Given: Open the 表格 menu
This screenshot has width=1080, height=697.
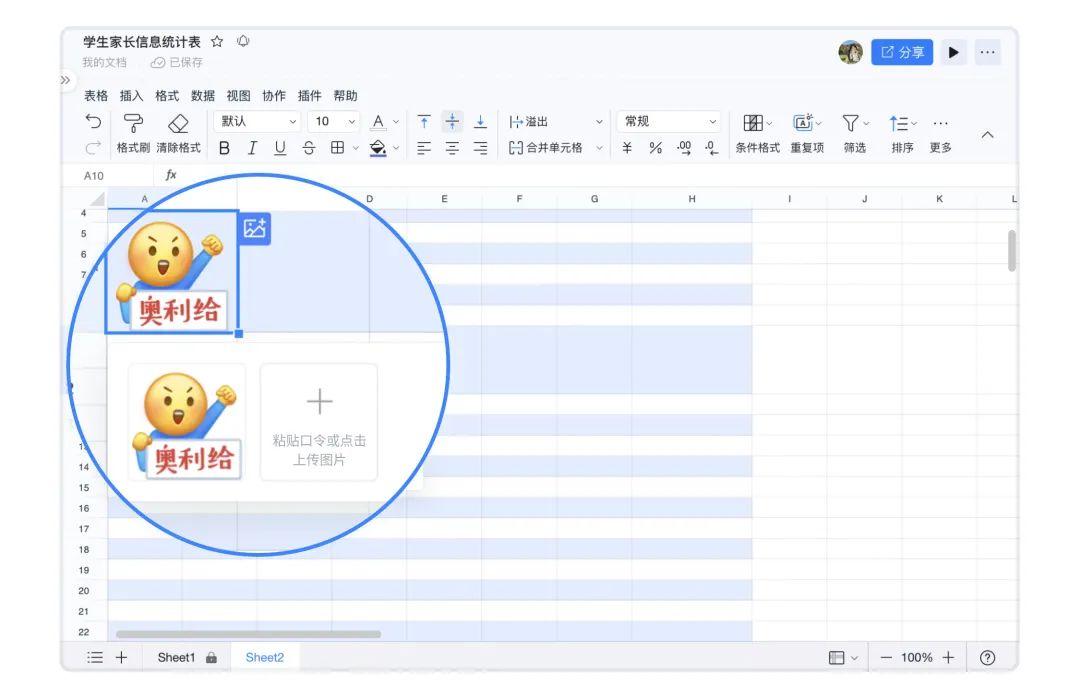Looking at the screenshot, I should point(96,96).
